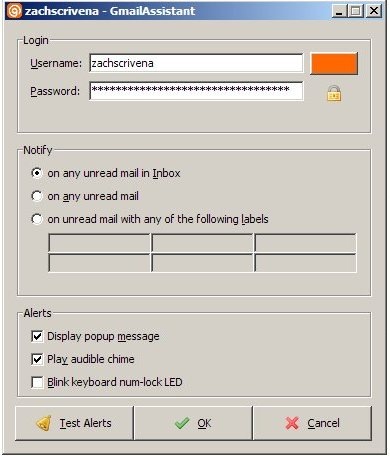
Task: Uncheck Play audible chime
Action: pyautogui.click(x=37, y=359)
